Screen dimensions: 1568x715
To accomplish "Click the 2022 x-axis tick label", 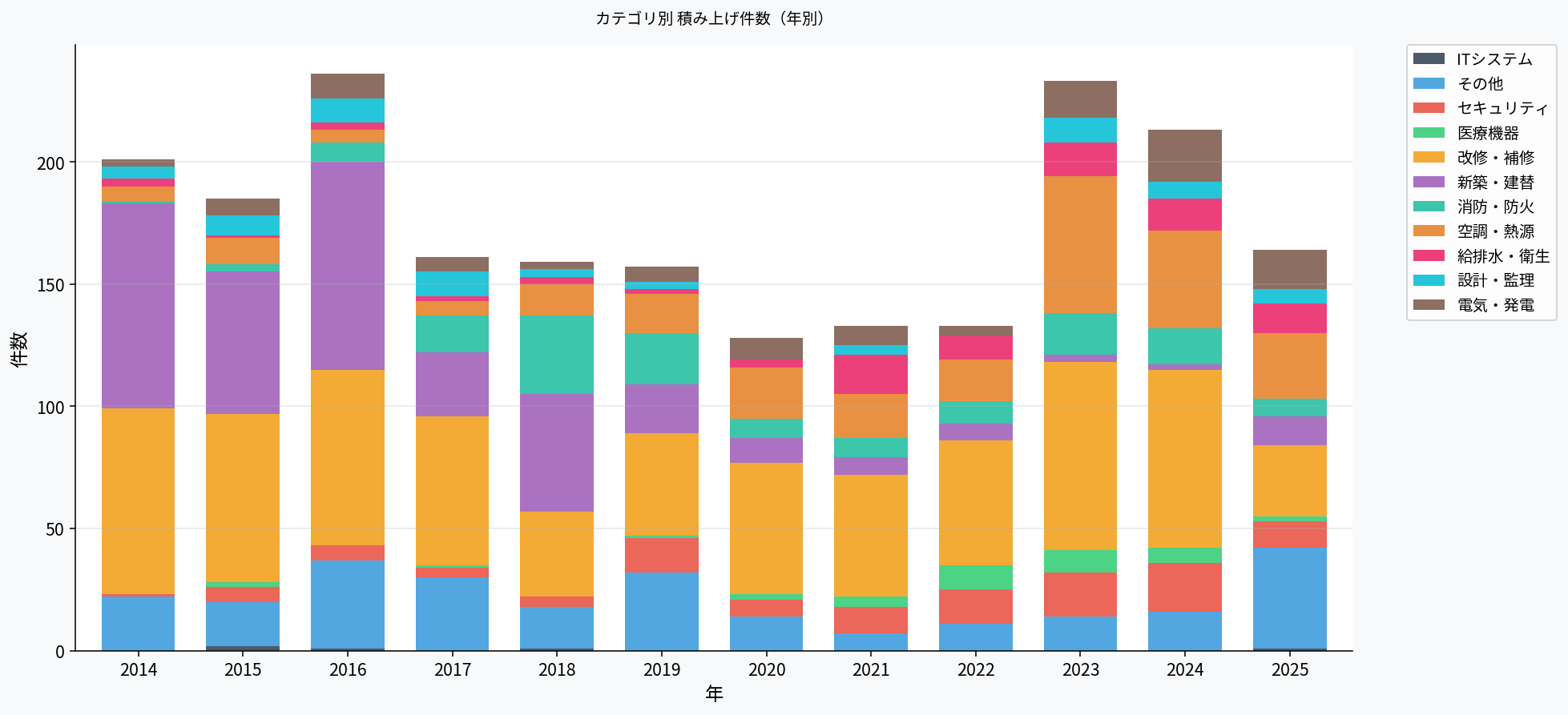I will click(x=976, y=669).
